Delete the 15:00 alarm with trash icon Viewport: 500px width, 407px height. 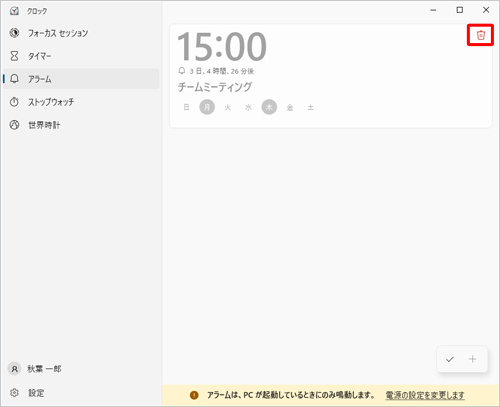pos(480,35)
